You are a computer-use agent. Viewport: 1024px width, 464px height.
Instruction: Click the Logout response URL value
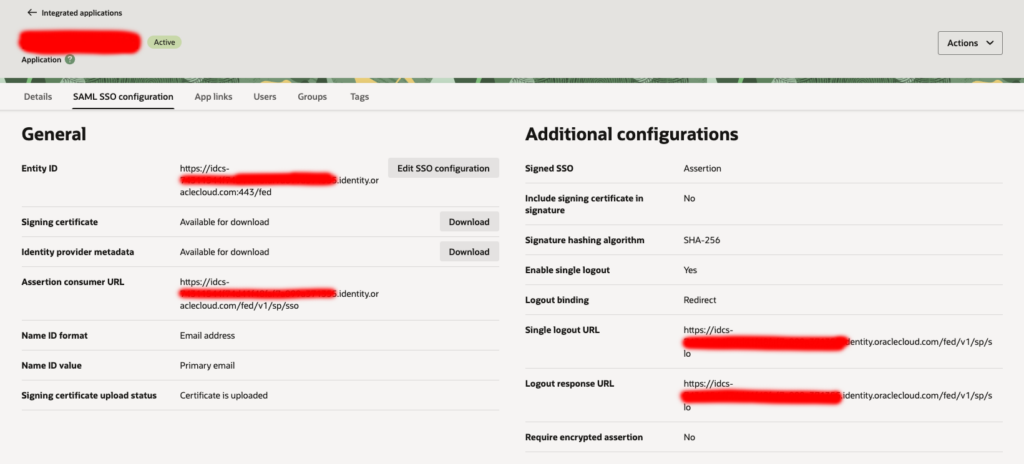[769, 395]
